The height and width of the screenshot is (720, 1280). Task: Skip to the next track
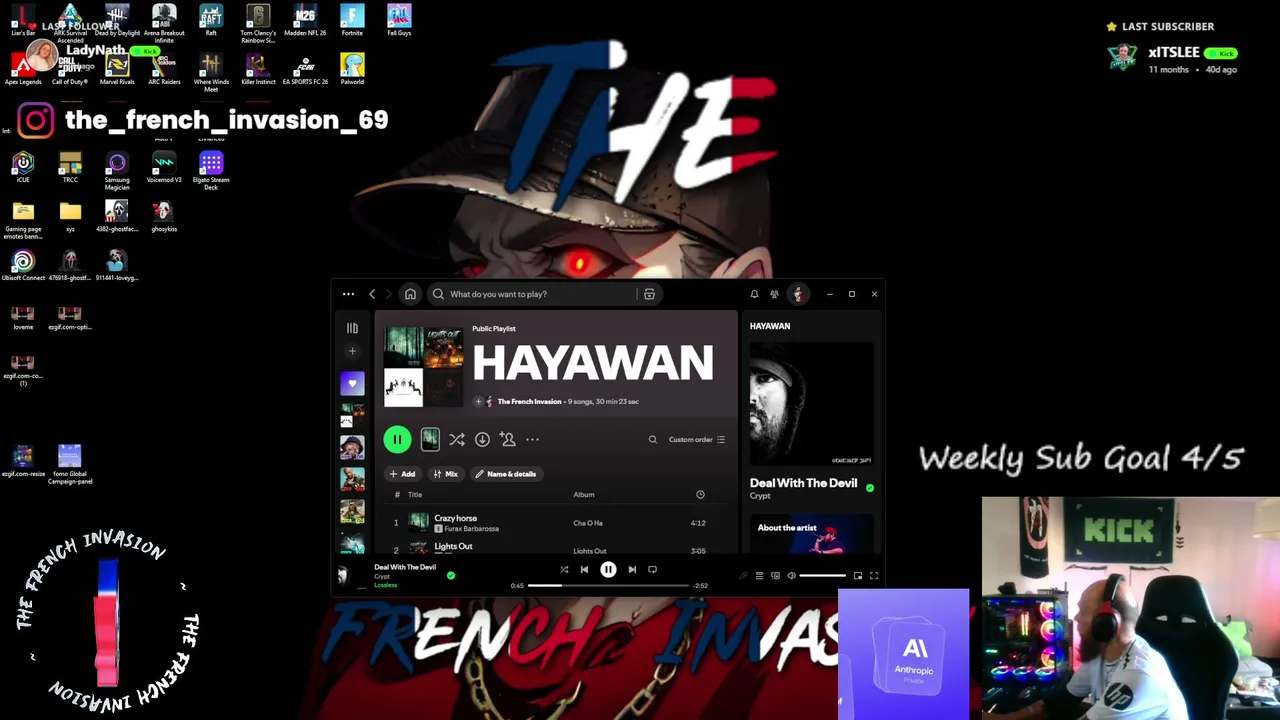point(632,569)
